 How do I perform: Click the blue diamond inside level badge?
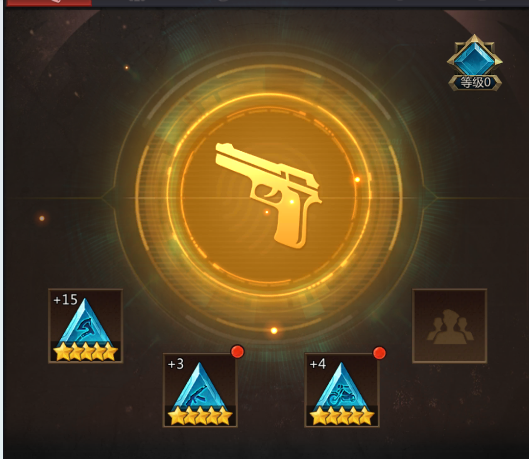(x=475, y=59)
